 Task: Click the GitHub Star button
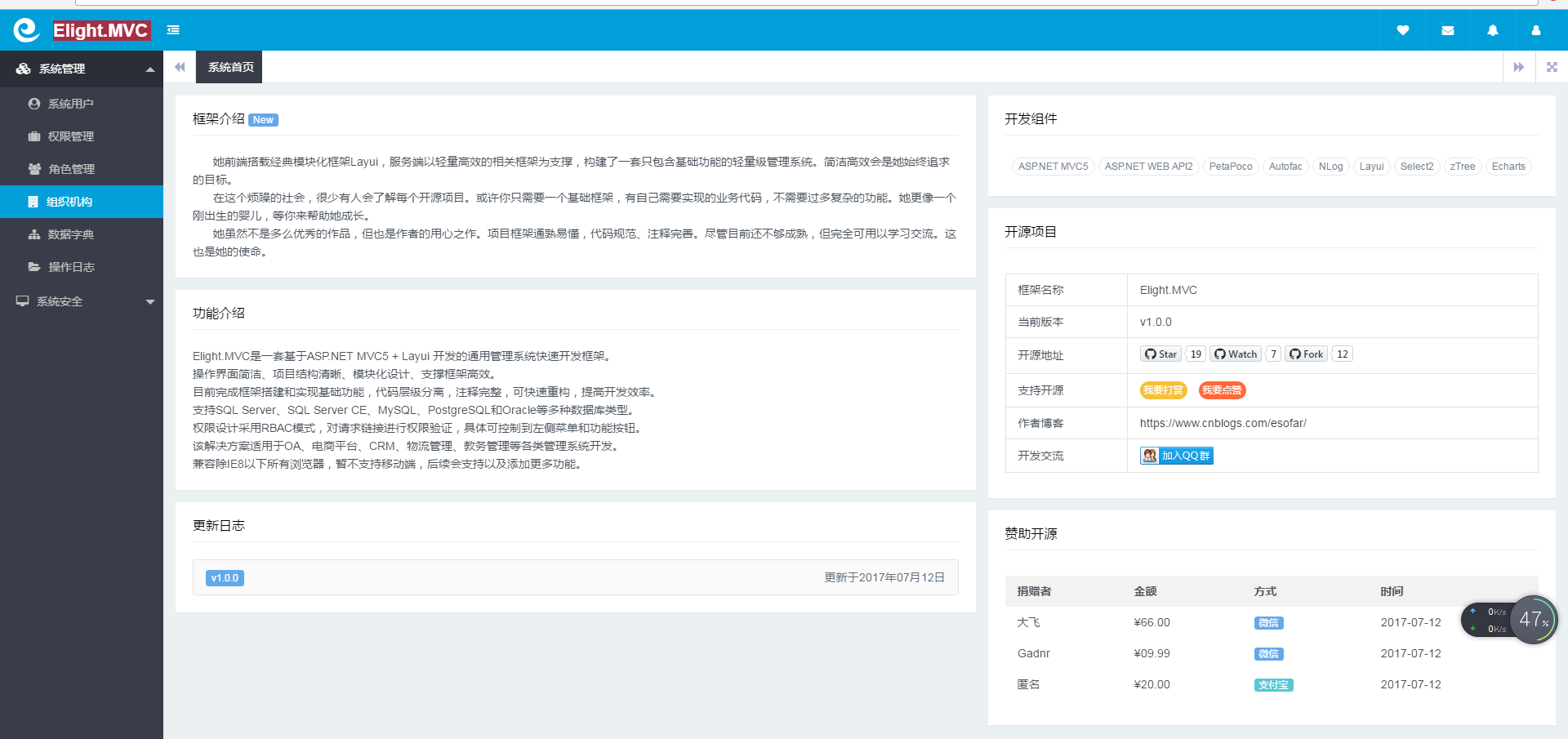[1160, 354]
